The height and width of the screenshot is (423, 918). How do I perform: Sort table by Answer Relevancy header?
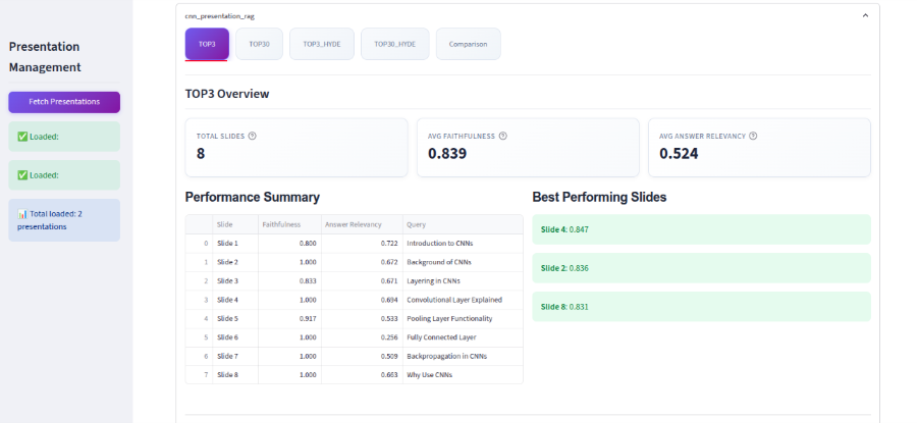[x=361, y=225]
